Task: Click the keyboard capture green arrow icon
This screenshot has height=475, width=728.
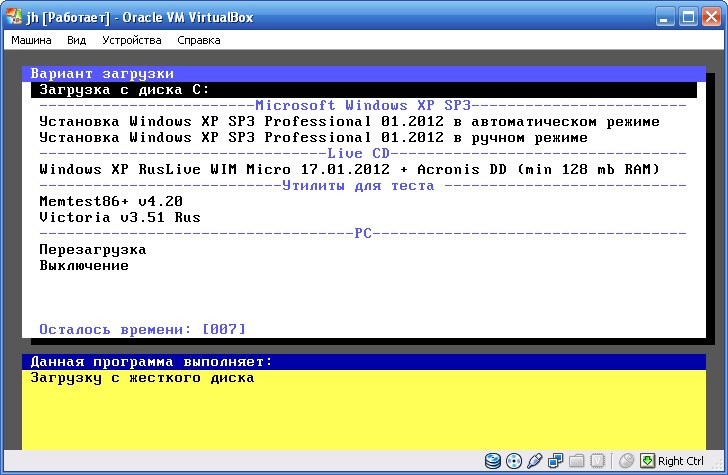Action: 647,461
